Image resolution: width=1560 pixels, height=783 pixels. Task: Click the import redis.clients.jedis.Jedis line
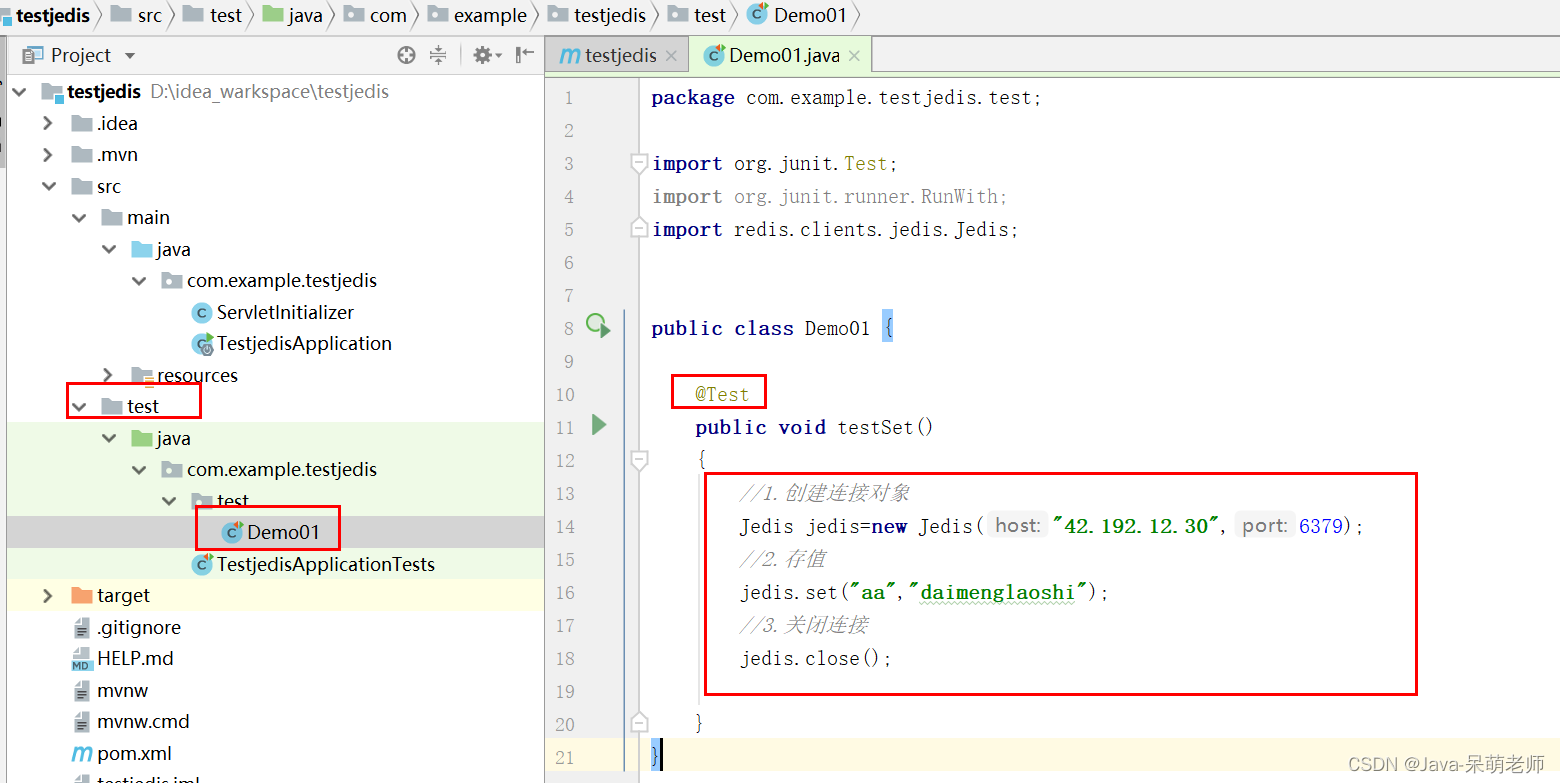coord(835,229)
